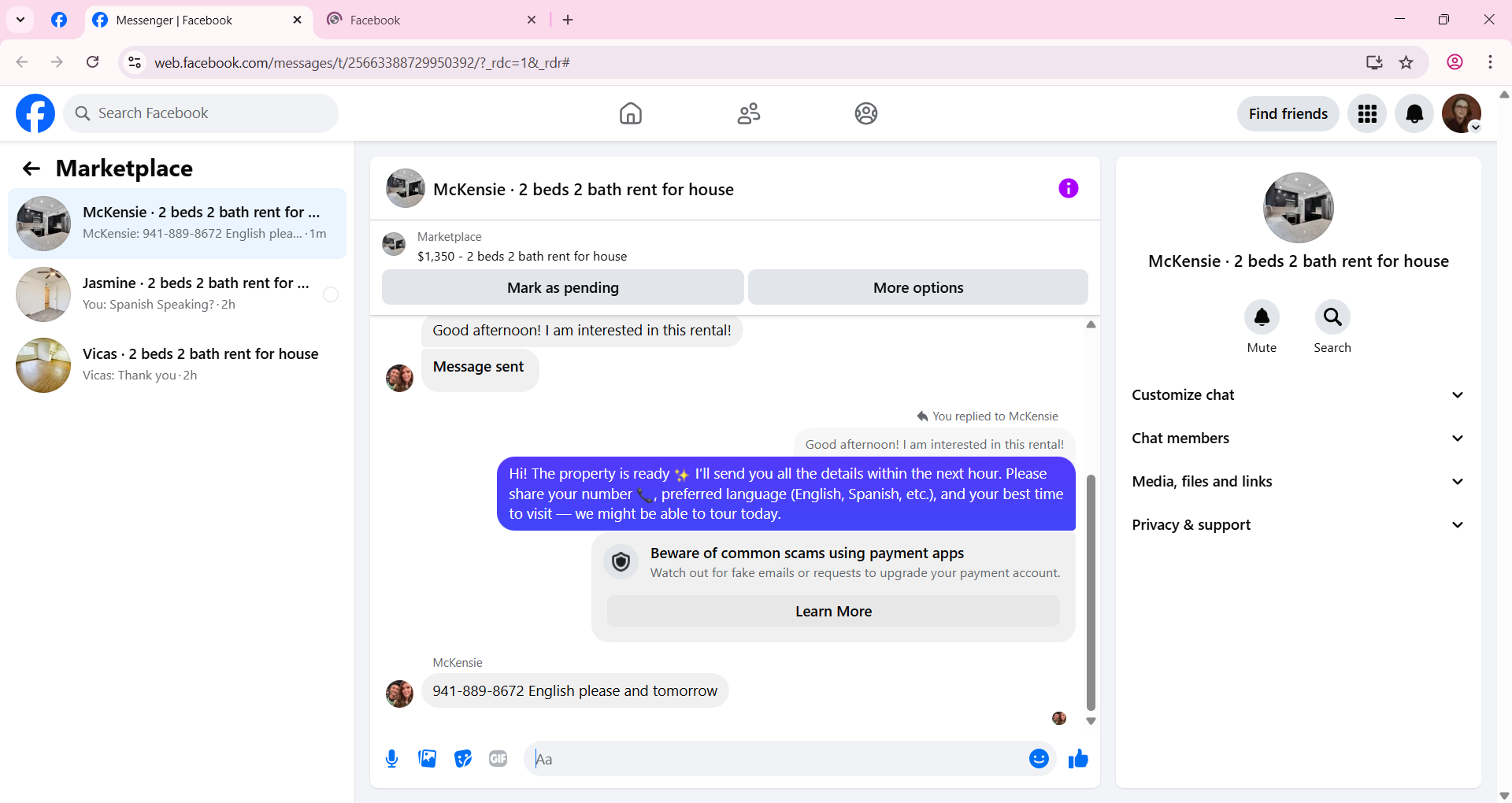The height and width of the screenshot is (803, 1512).
Task: Go to Facebook Home icon
Action: pos(630,113)
